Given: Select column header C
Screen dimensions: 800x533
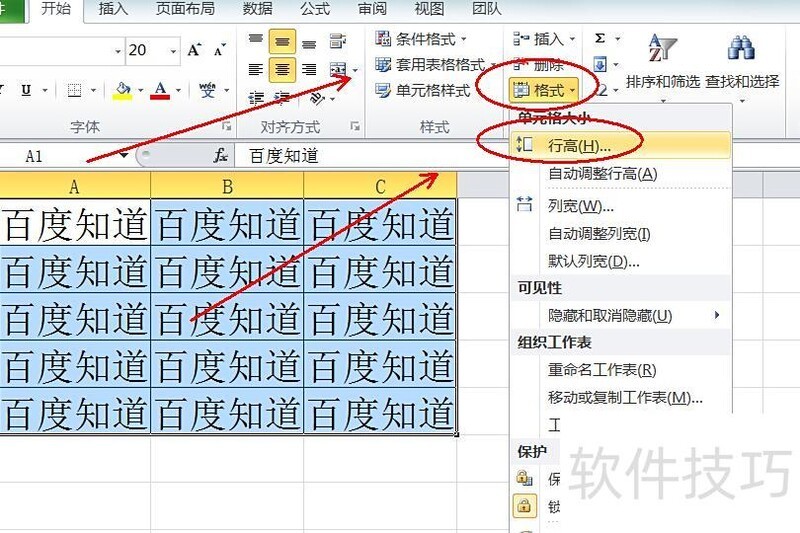Looking at the screenshot, I should 380,186.
